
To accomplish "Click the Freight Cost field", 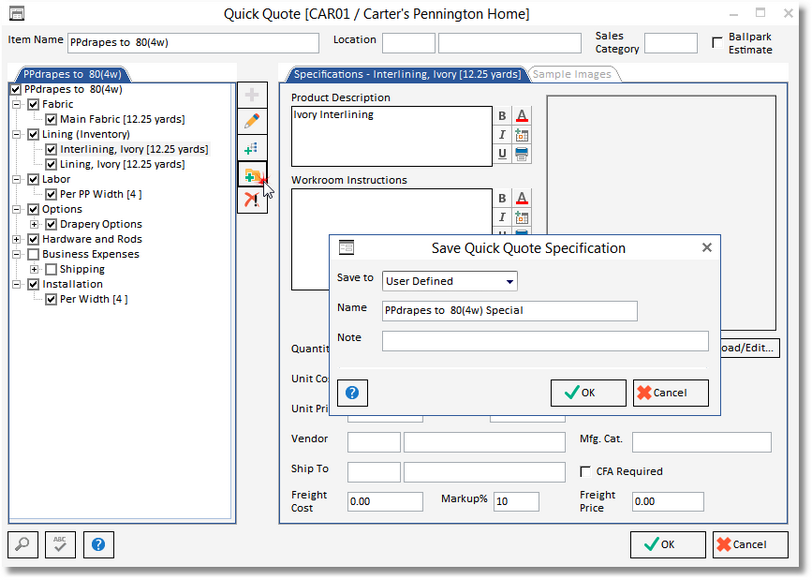I will [x=385, y=502].
